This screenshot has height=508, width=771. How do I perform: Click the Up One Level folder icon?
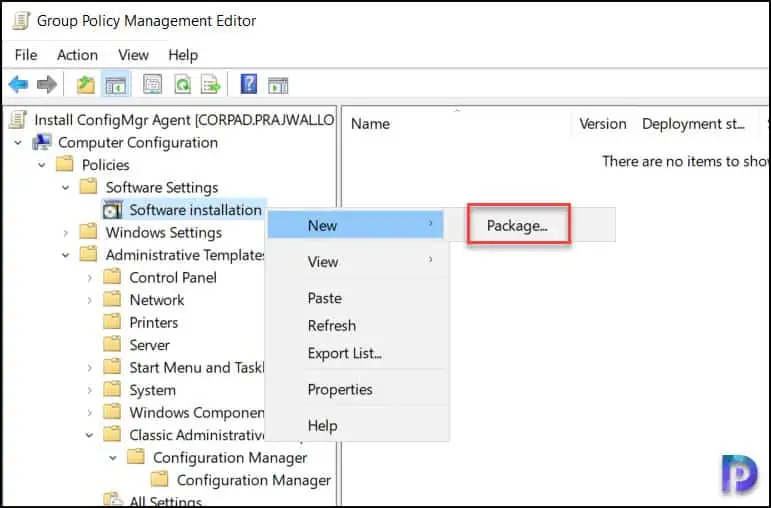(x=86, y=85)
